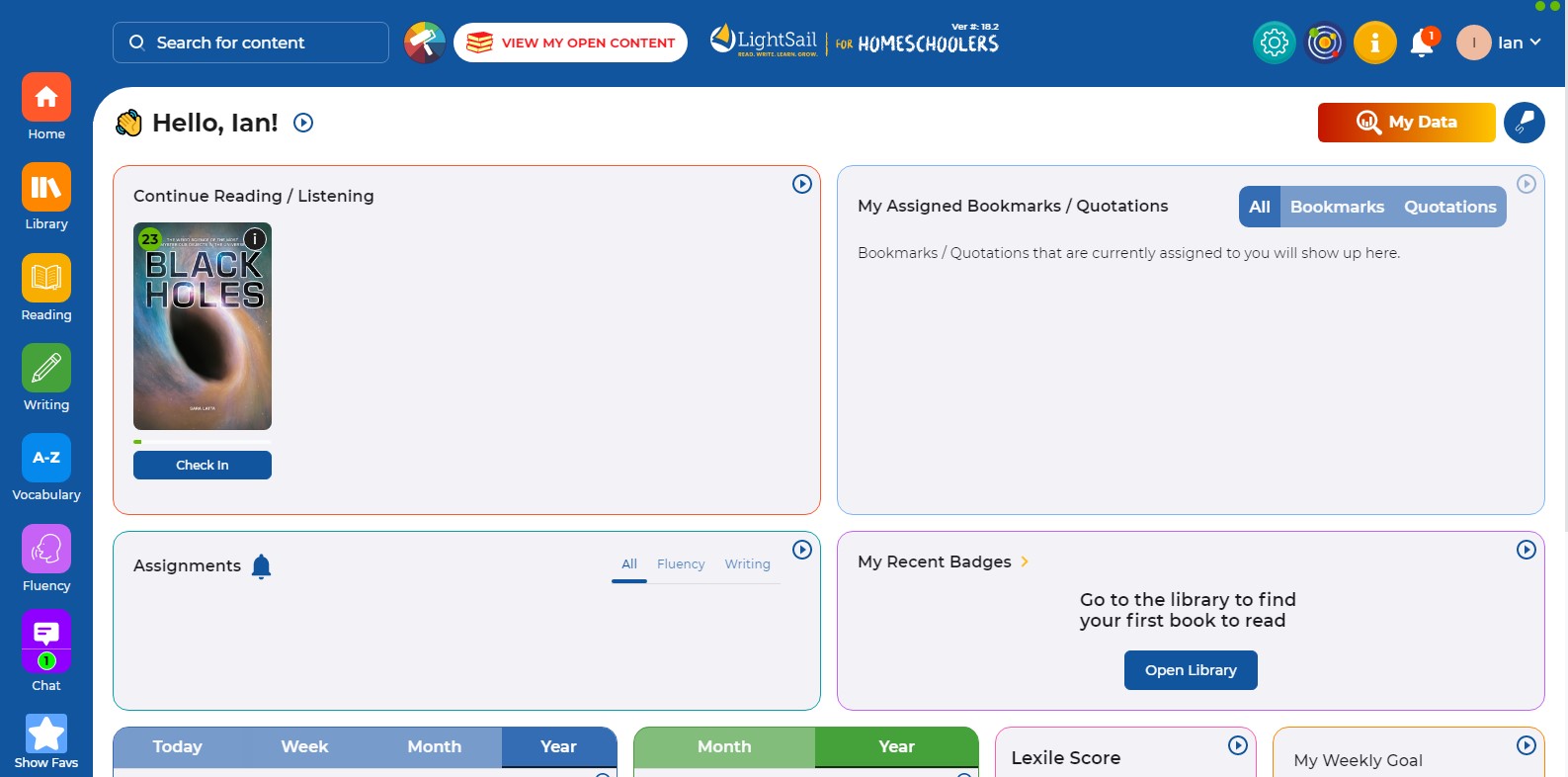Click the notifications bell in header
This screenshot has width=1568, height=777.
pyautogui.click(x=1422, y=43)
